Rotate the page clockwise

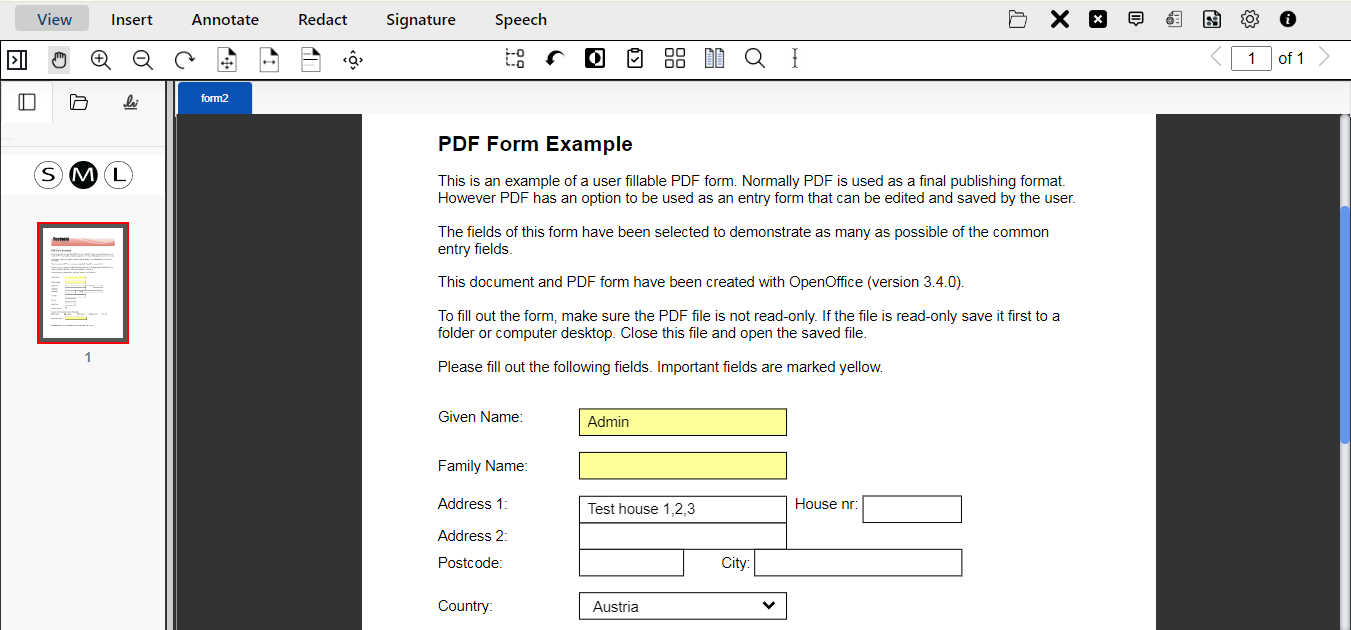coord(184,59)
